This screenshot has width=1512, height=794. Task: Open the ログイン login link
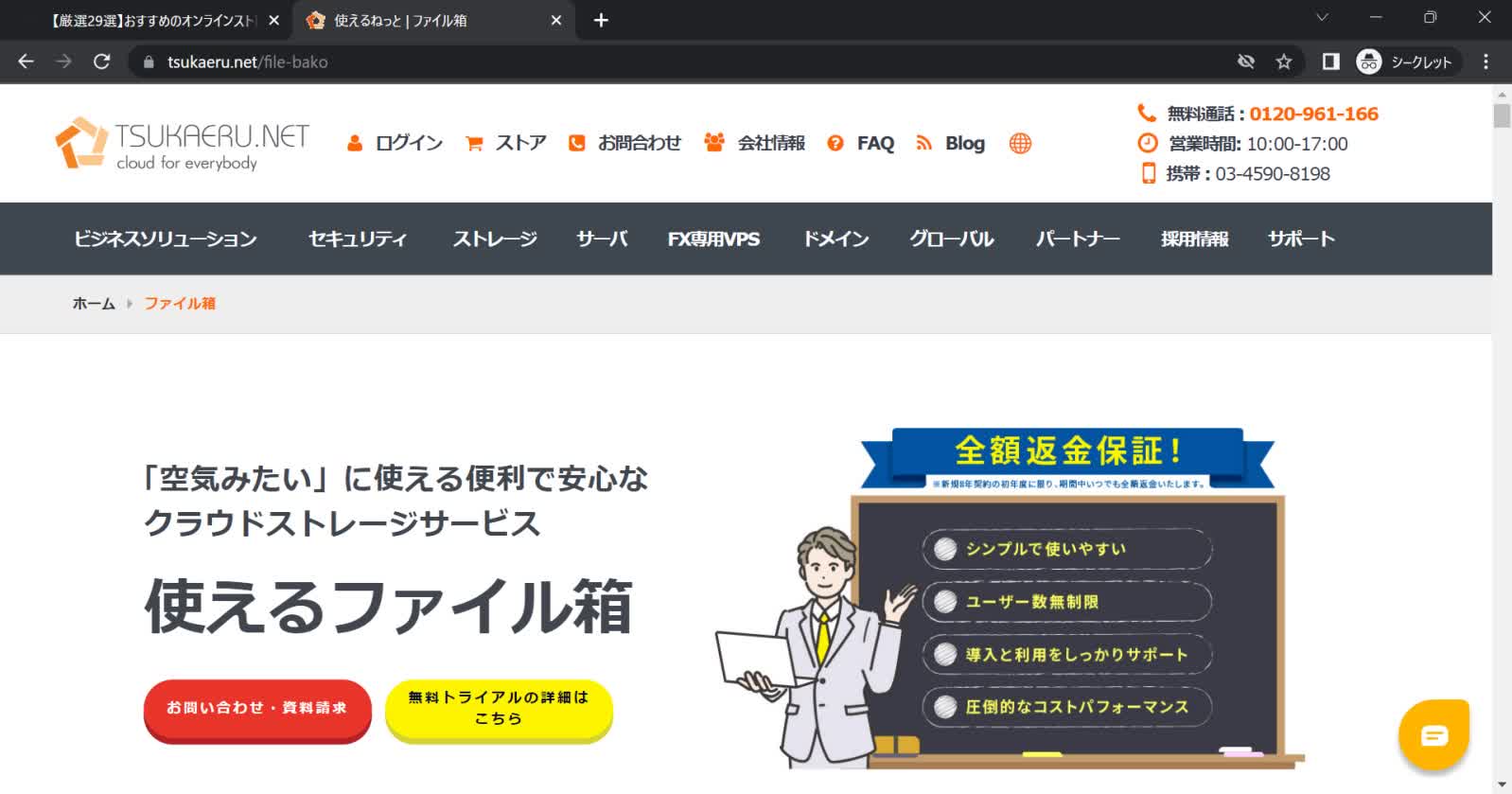[x=395, y=143]
